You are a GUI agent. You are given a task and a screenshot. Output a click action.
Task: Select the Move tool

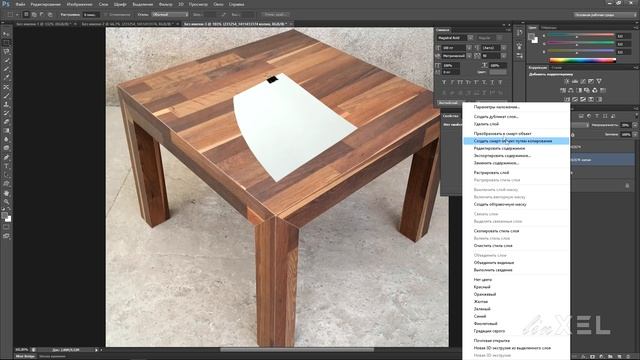pyautogui.click(x=6, y=34)
